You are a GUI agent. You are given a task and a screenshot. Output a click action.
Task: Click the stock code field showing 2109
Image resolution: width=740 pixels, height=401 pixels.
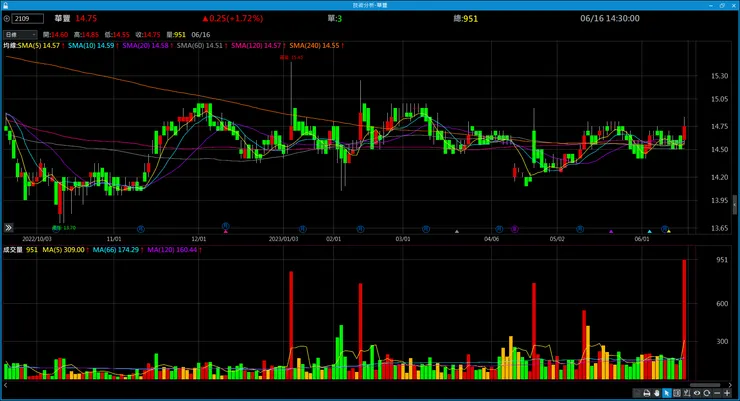(x=28, y=18)
